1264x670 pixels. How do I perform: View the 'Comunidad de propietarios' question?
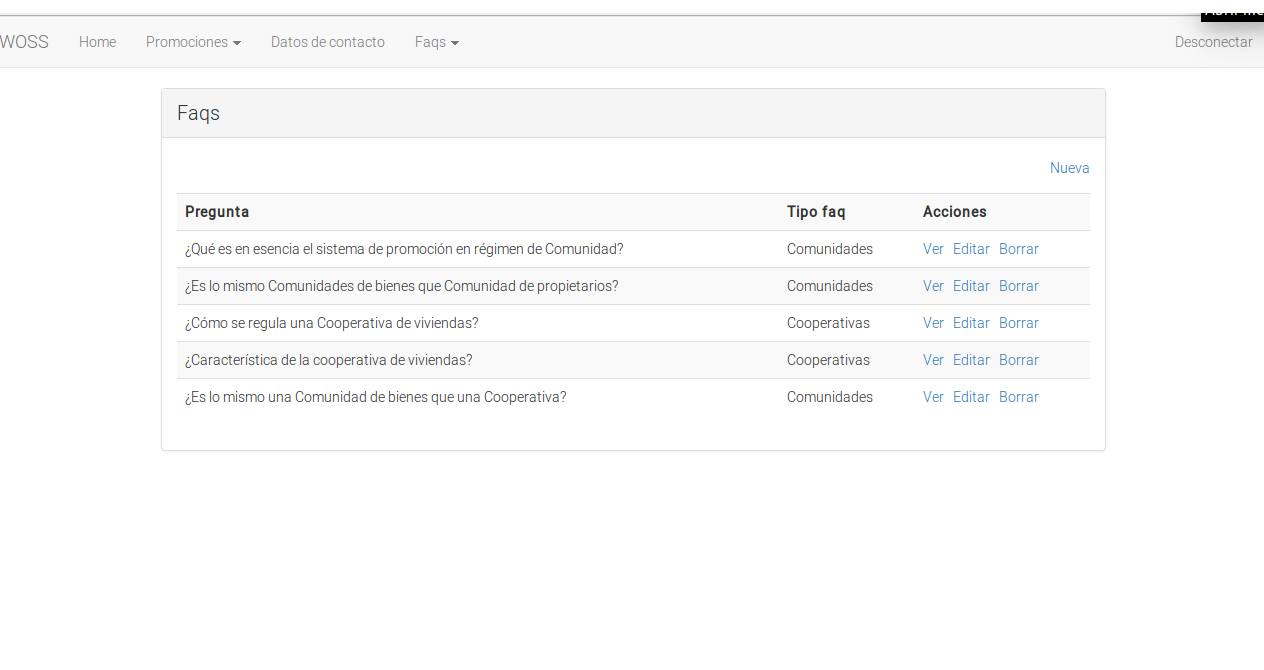coord(933,286)
